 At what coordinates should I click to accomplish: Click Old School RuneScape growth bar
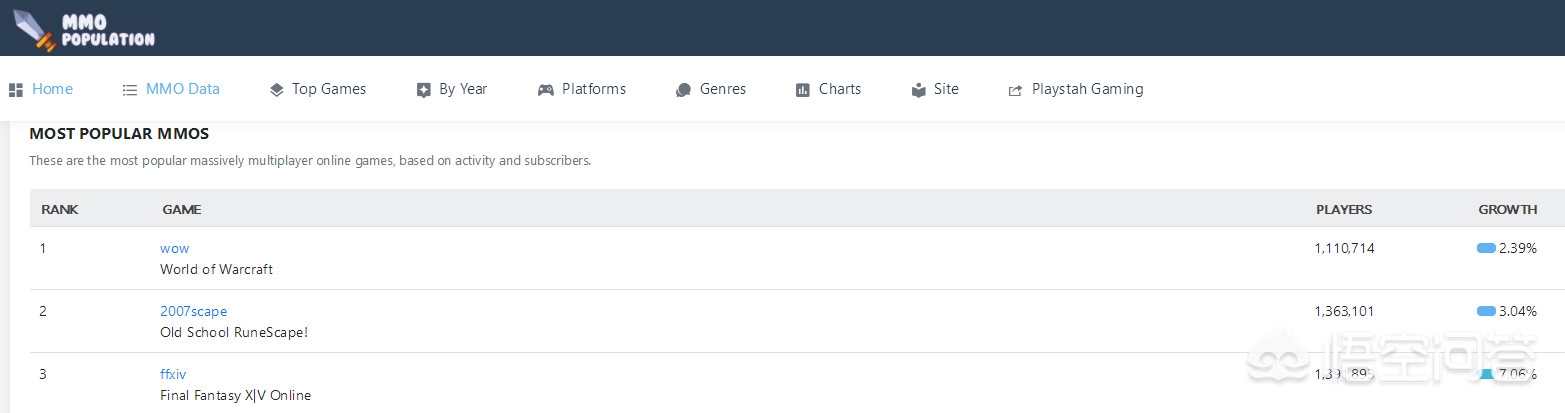1486,311
